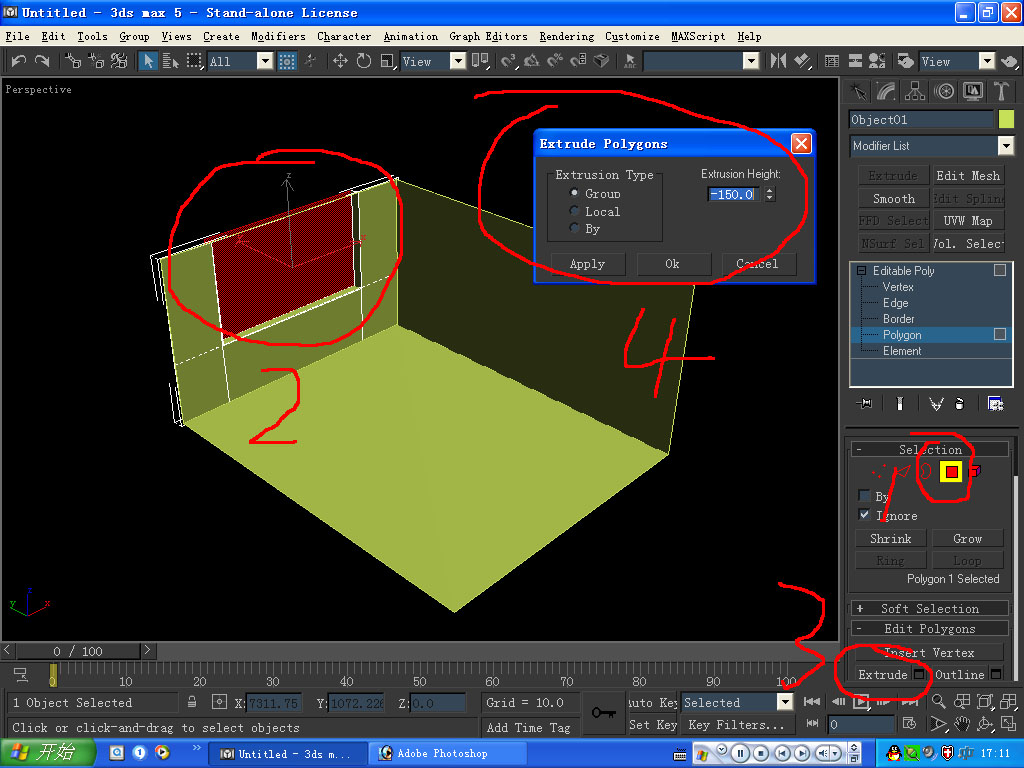The height and width of the screenshot is (768, 1024).
Task: Click Apply in Extrude Polygons dialog
Action: pos(588,264)
